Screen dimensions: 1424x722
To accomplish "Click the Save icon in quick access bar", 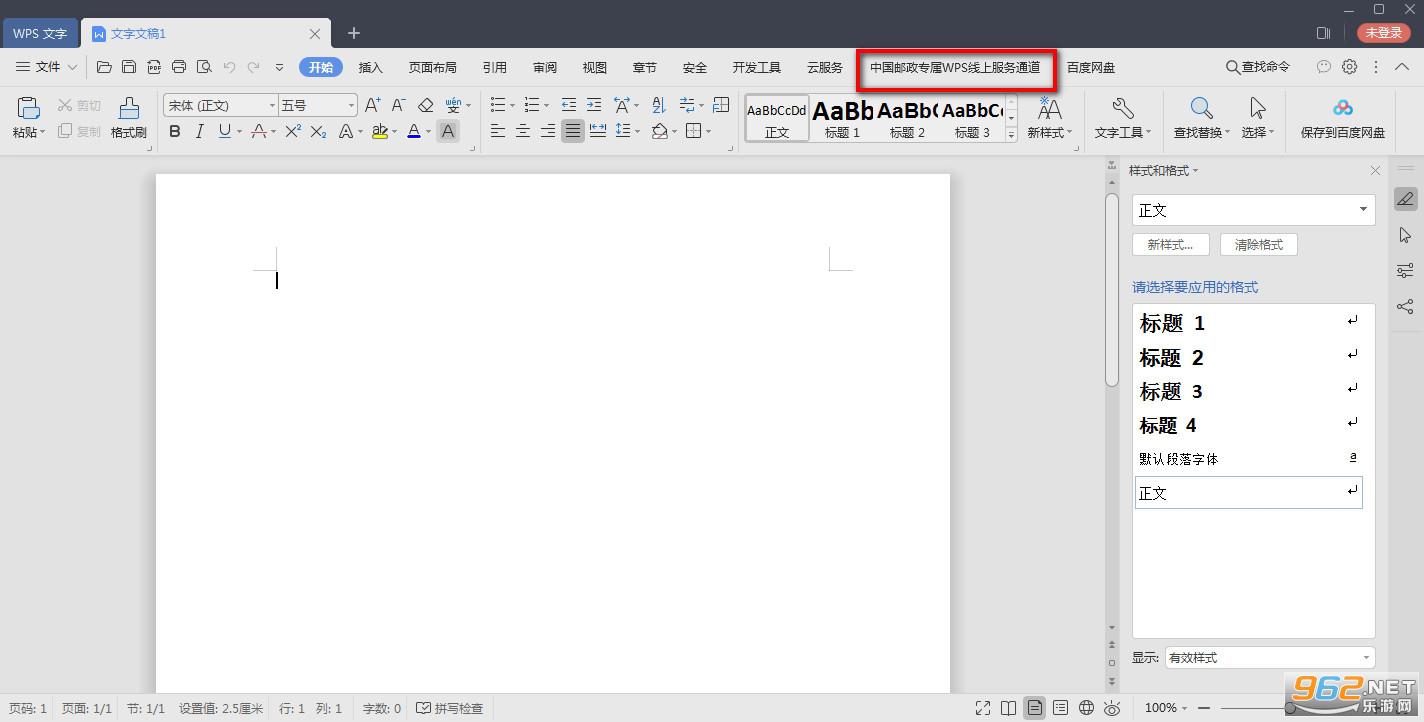I will (129, 67).
